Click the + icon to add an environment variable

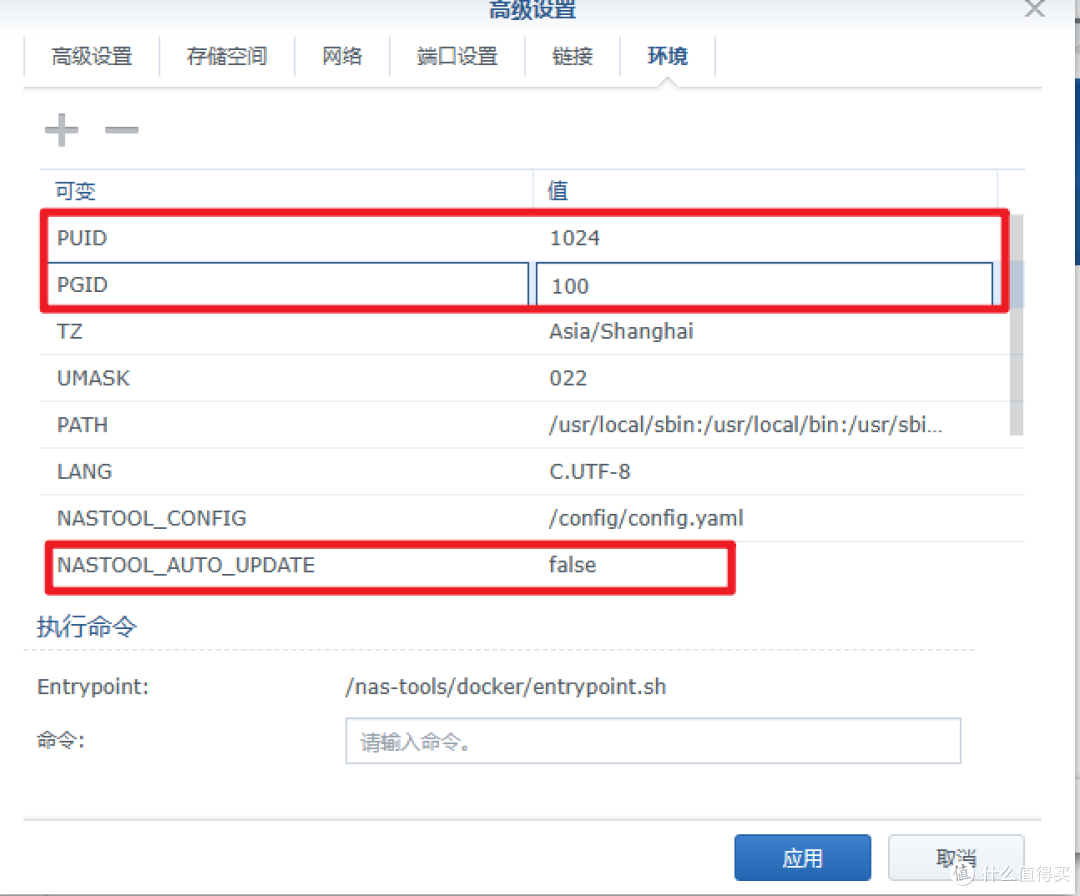coord(61,128)
